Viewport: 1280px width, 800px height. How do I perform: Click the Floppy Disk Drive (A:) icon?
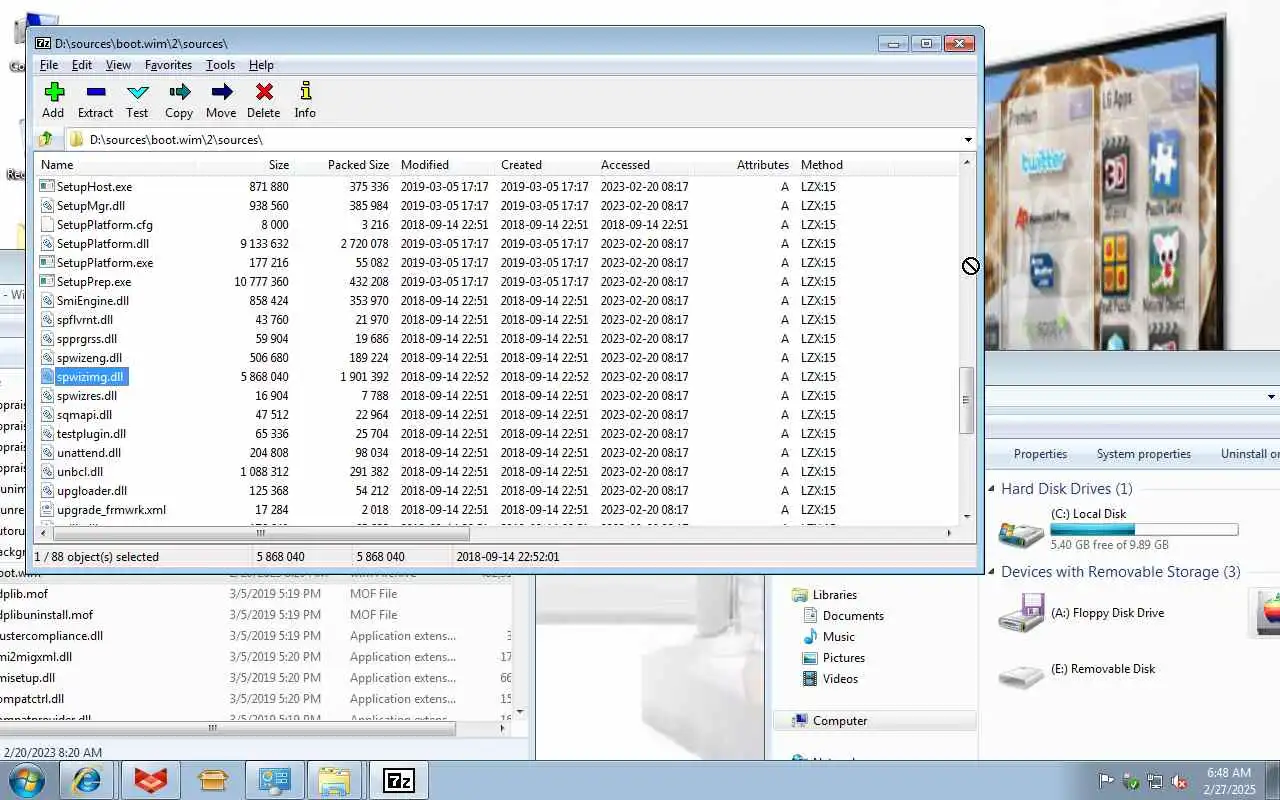coord(1021,613)
